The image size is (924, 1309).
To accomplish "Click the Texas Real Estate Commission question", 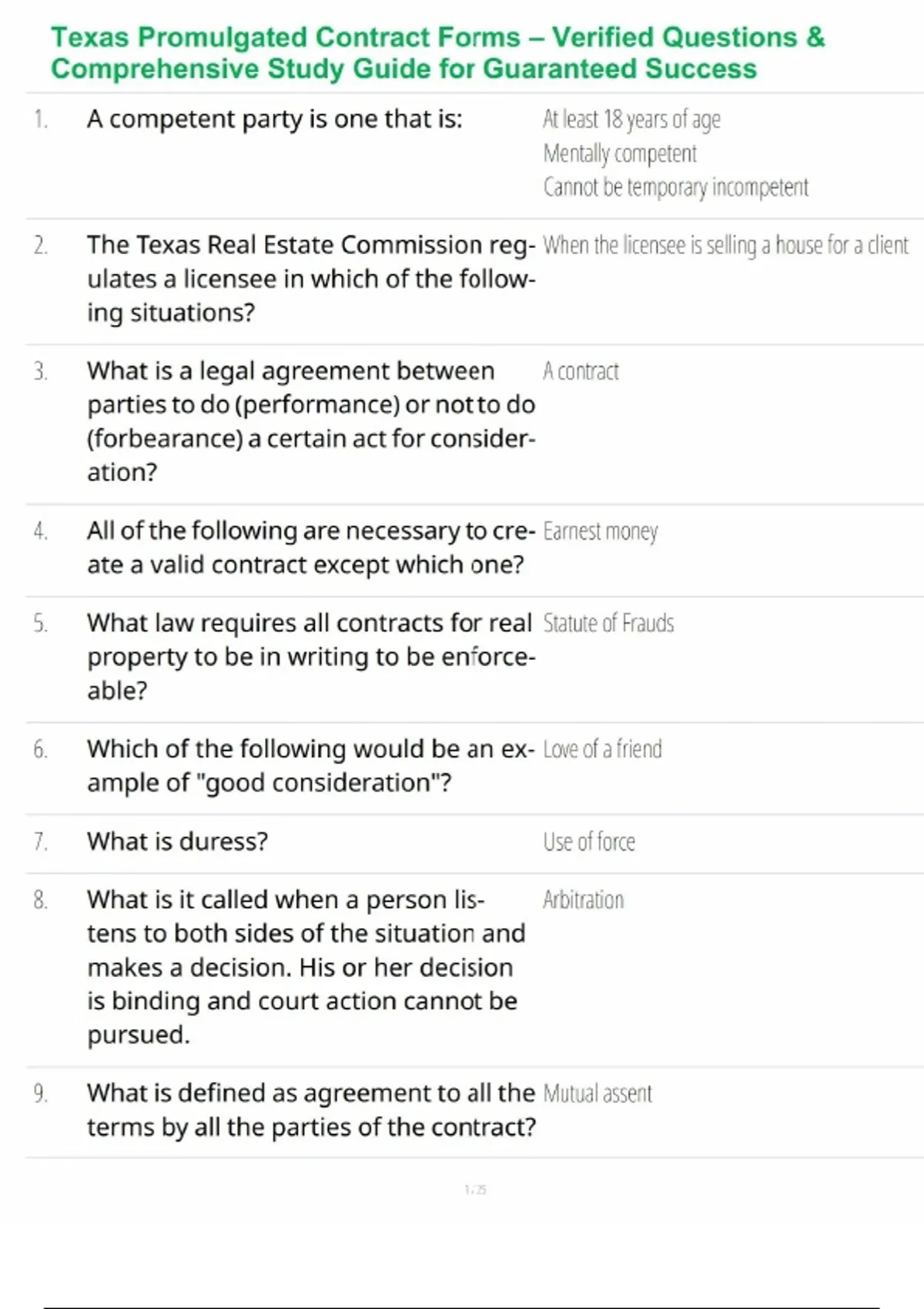I will tap(310, 278).
